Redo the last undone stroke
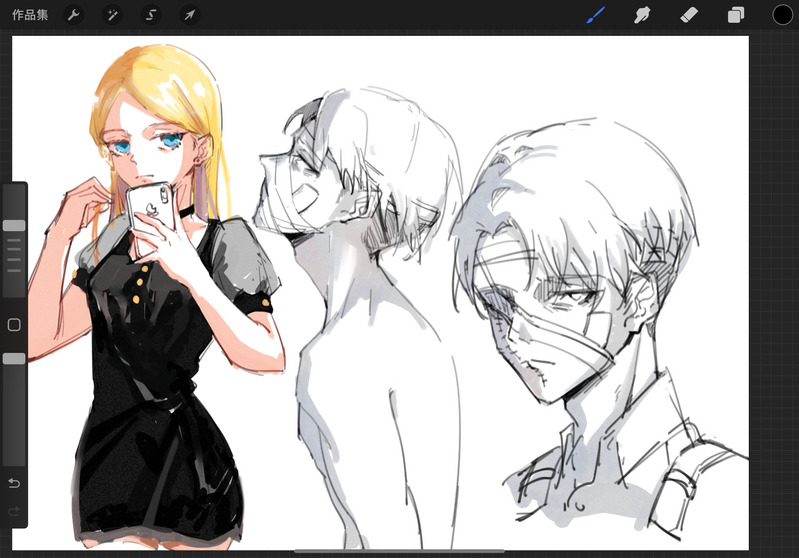This screenshot has height=558, width=799. pyautogui.click(x=14, y=511)
